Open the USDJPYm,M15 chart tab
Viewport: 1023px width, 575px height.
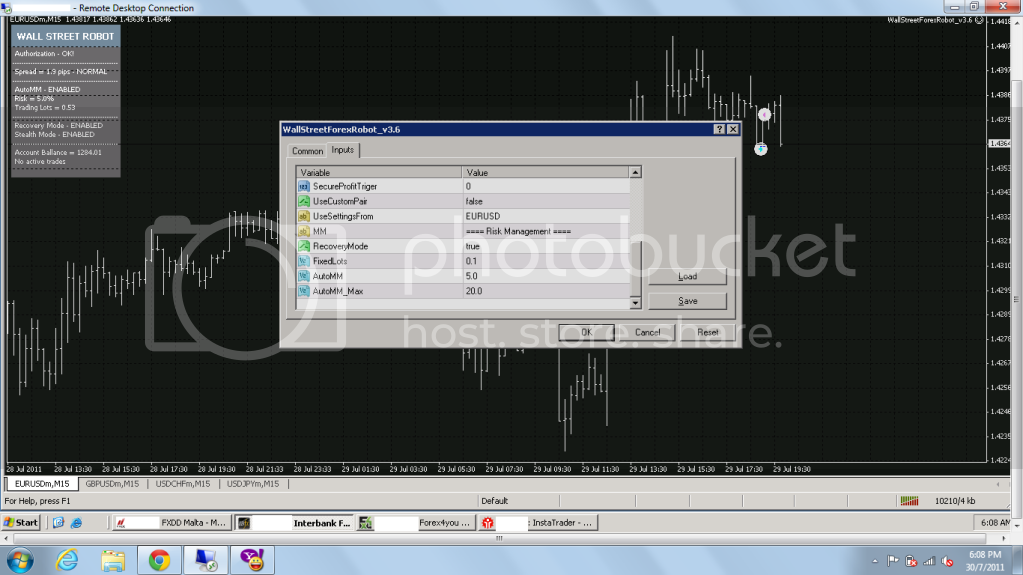tap(252, 484)
